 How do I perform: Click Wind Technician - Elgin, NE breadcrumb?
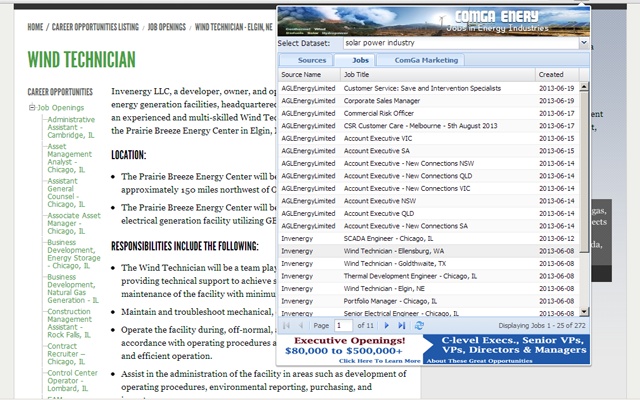[x=233, y=27]
